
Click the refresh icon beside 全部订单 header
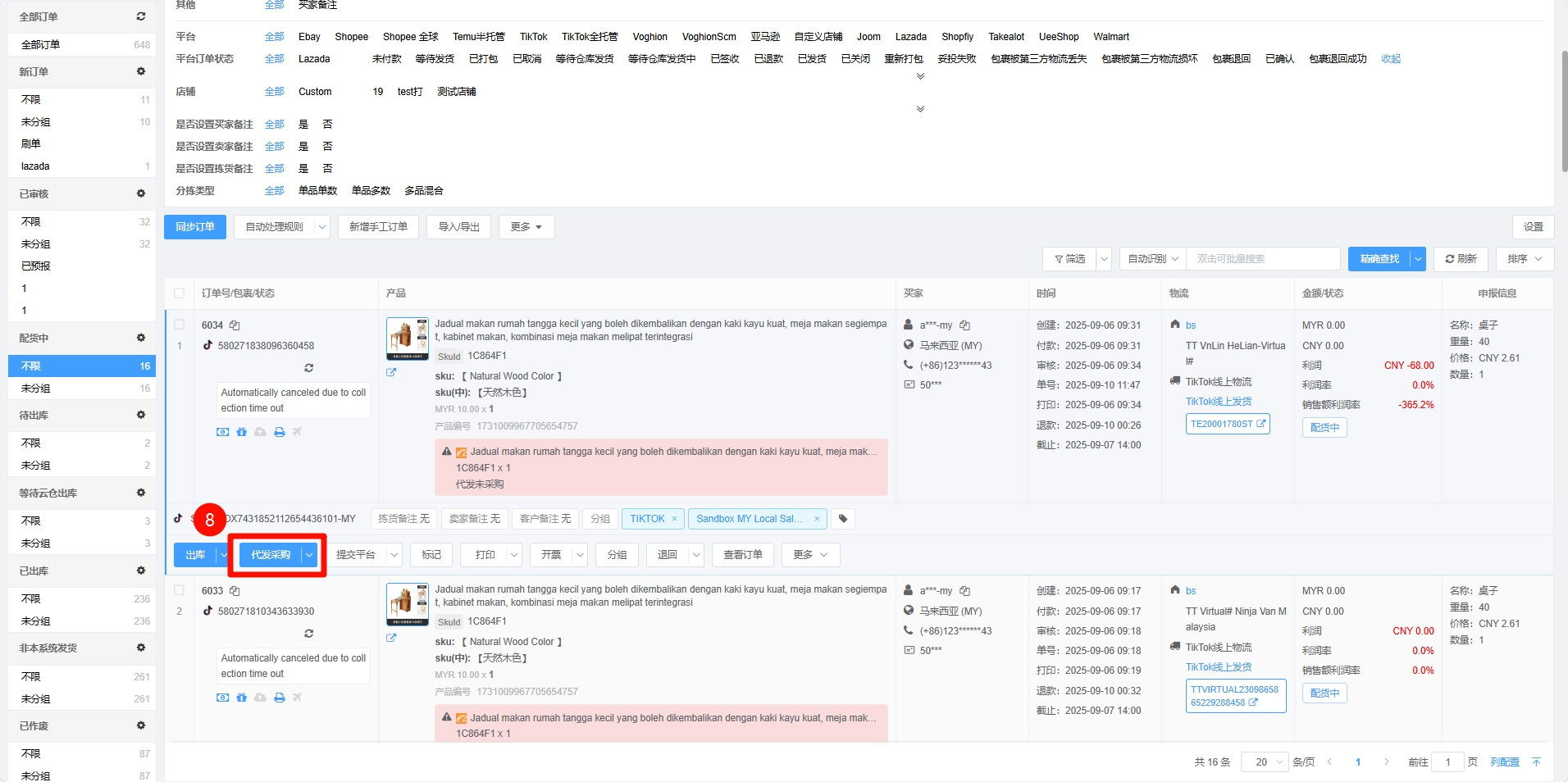[x=141, y=16]
